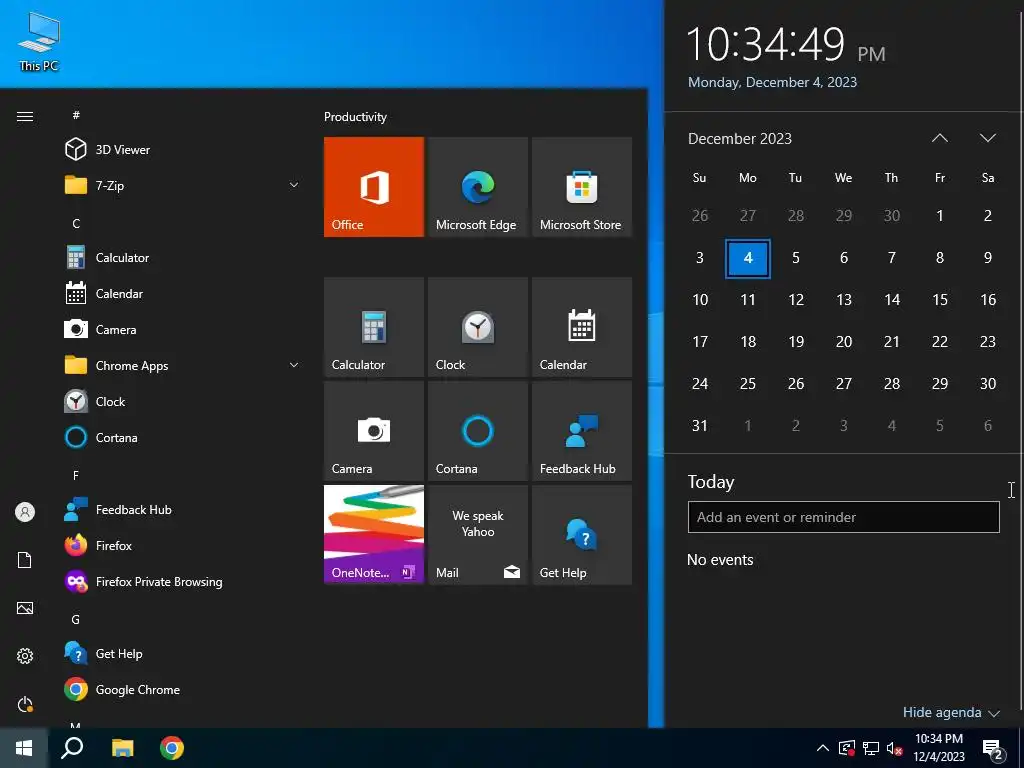Click the Monday, December 4, 2023 date link
Image resolution: width=1024 pixels, height=768 pixels.
(772, 82)
